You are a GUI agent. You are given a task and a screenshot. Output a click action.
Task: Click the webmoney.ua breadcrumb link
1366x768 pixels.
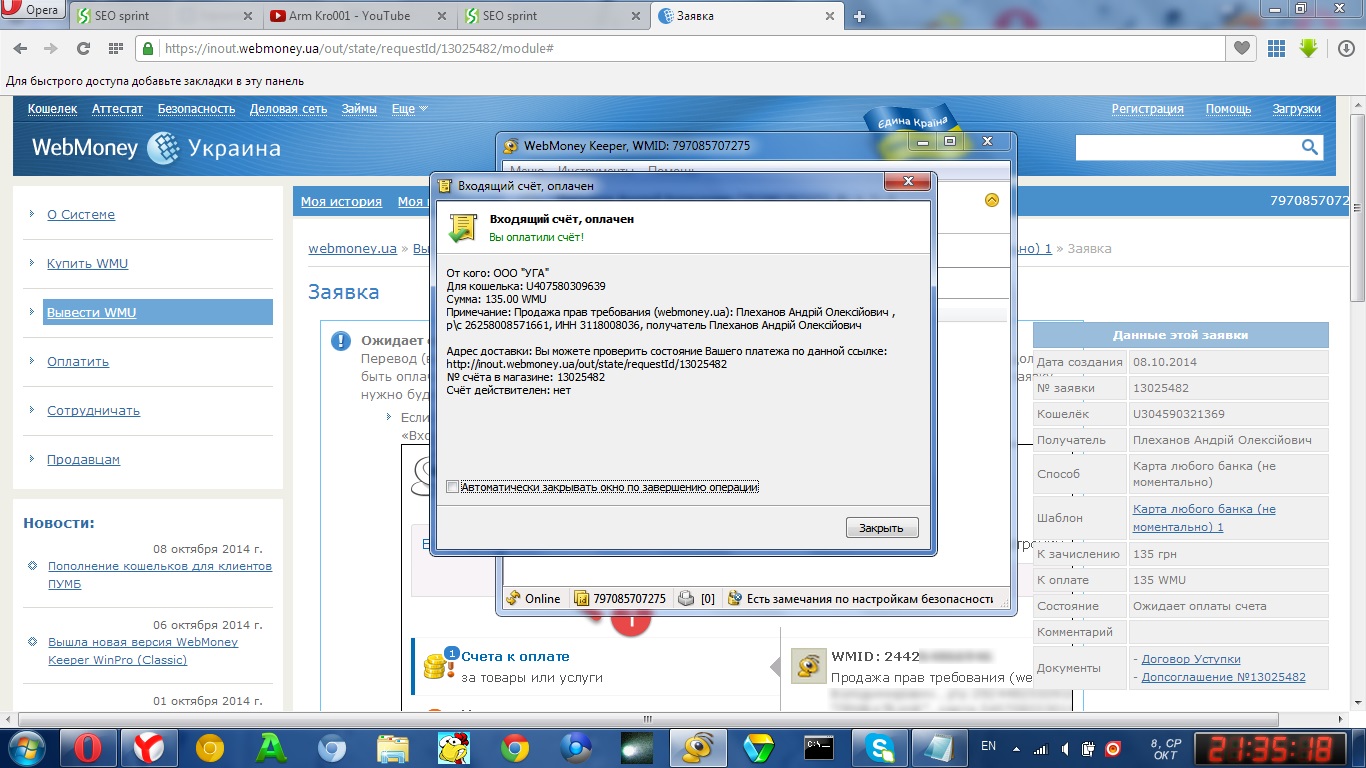click(x=352, y=248)
